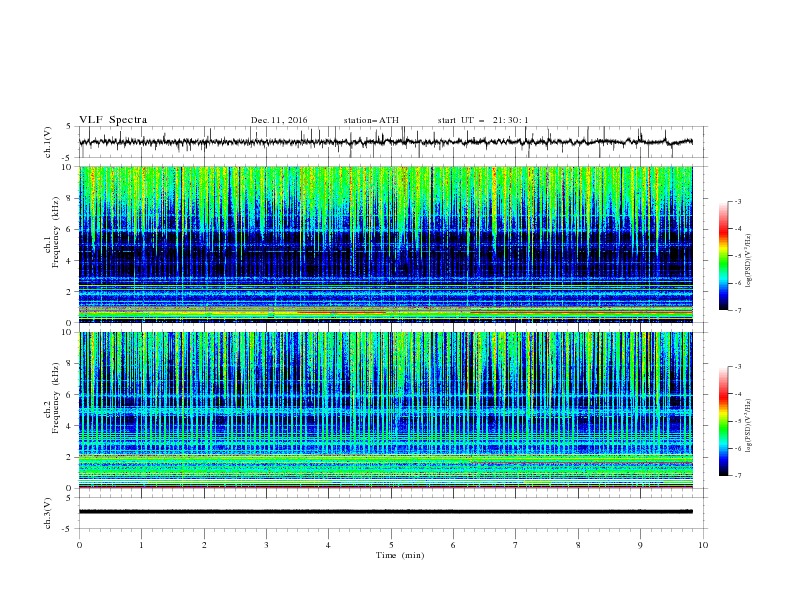Click the "Time (min)" axis title

400,555
